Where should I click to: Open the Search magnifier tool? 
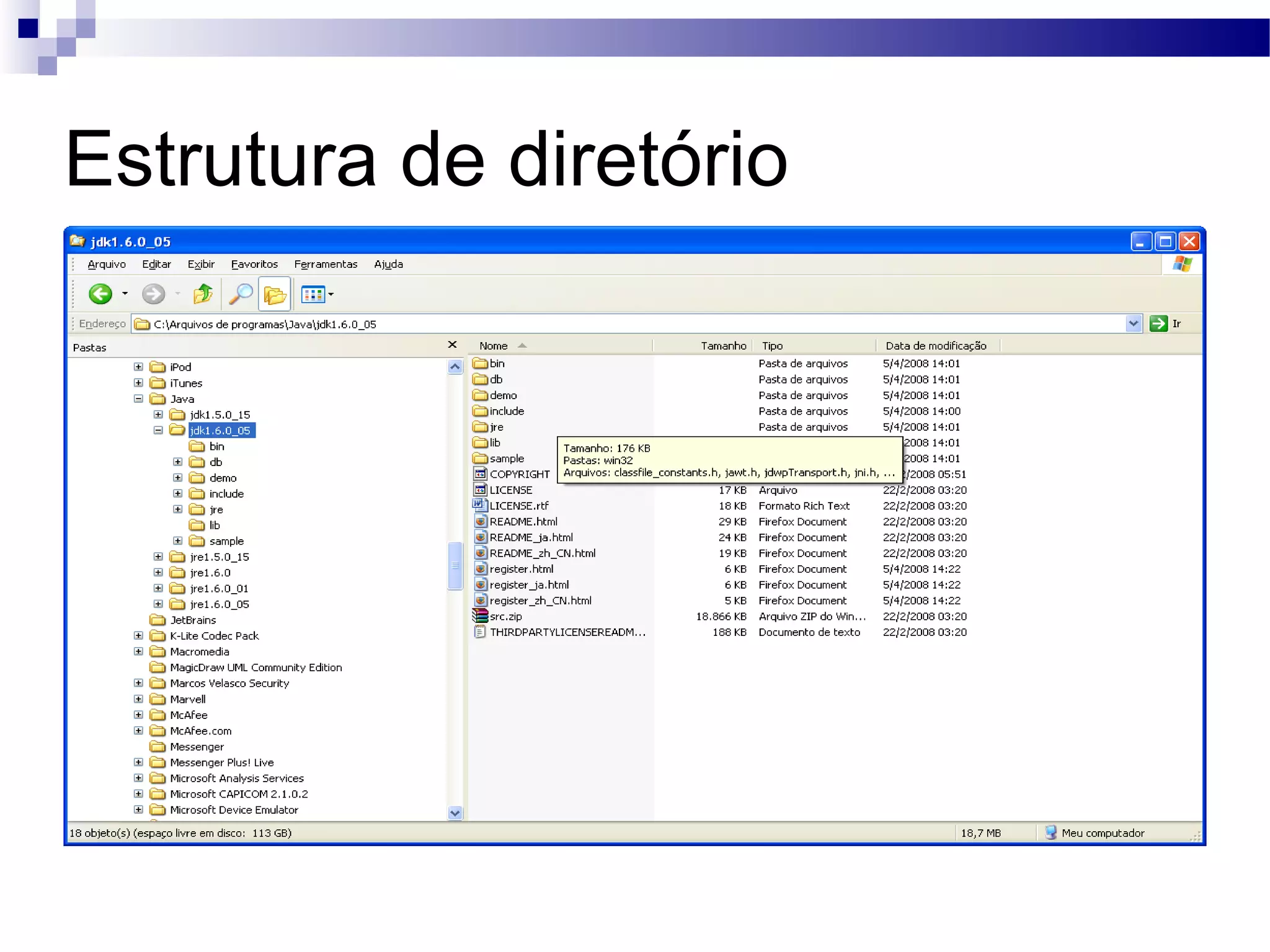point(241,294)
